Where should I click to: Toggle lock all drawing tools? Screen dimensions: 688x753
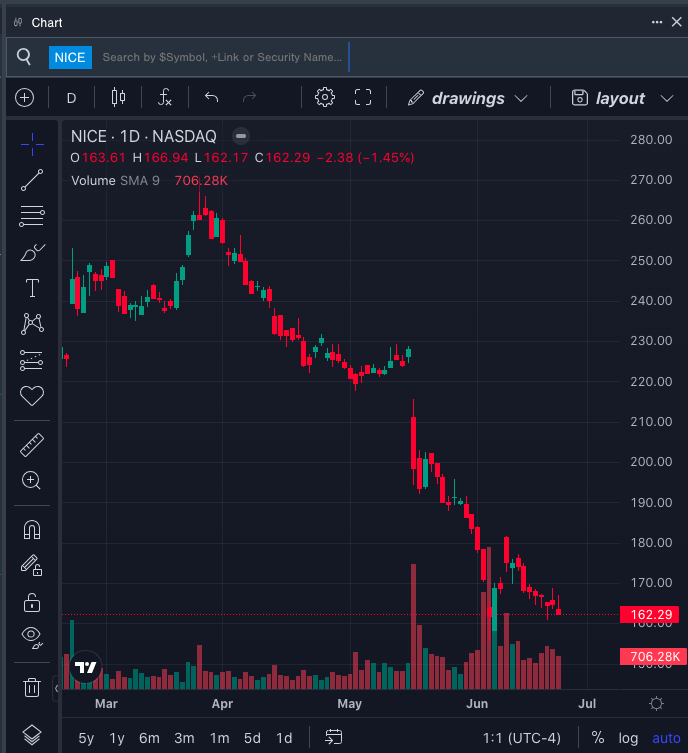point(32,602)
